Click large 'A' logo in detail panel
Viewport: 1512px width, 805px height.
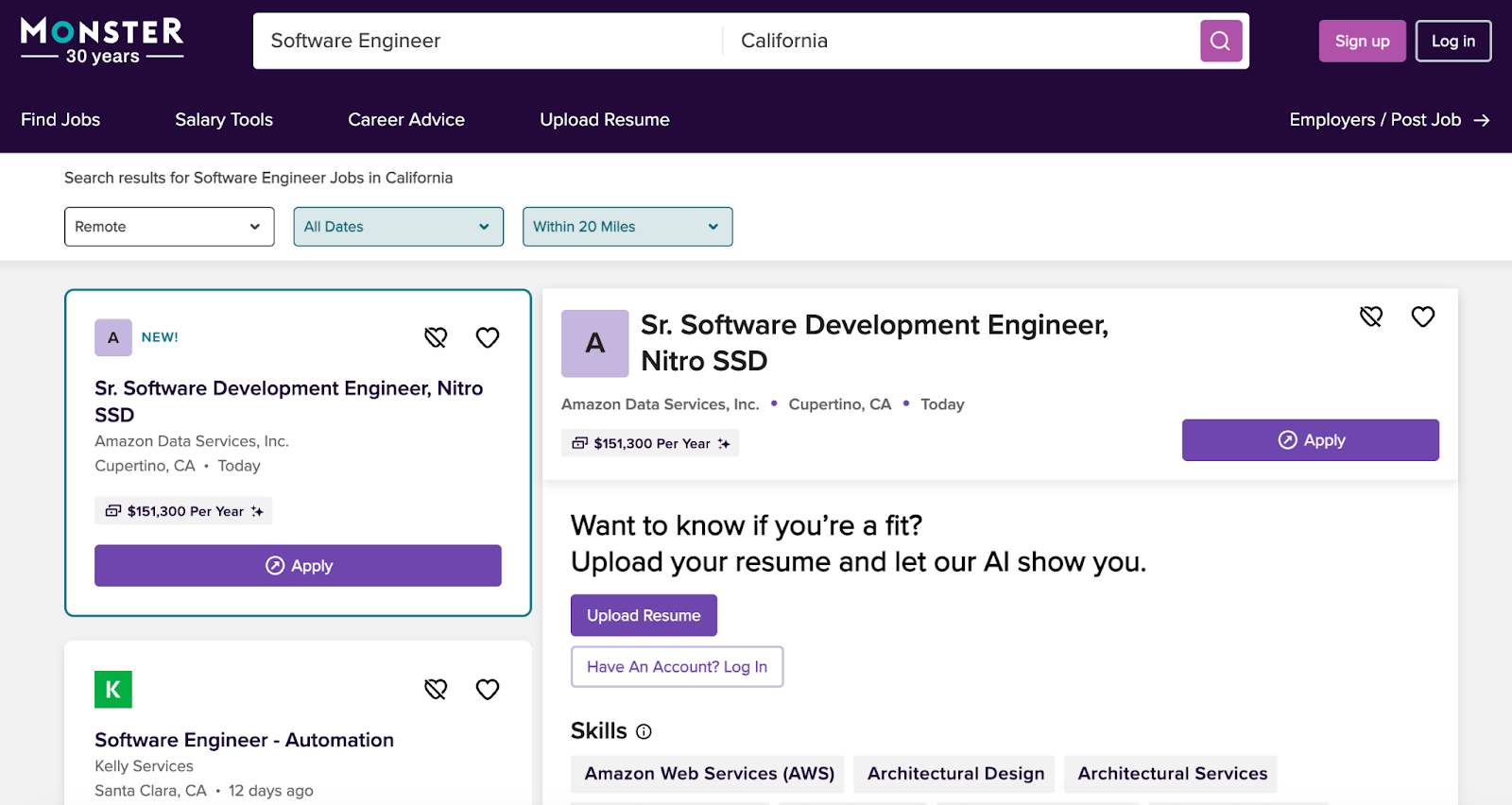(594, 343)
